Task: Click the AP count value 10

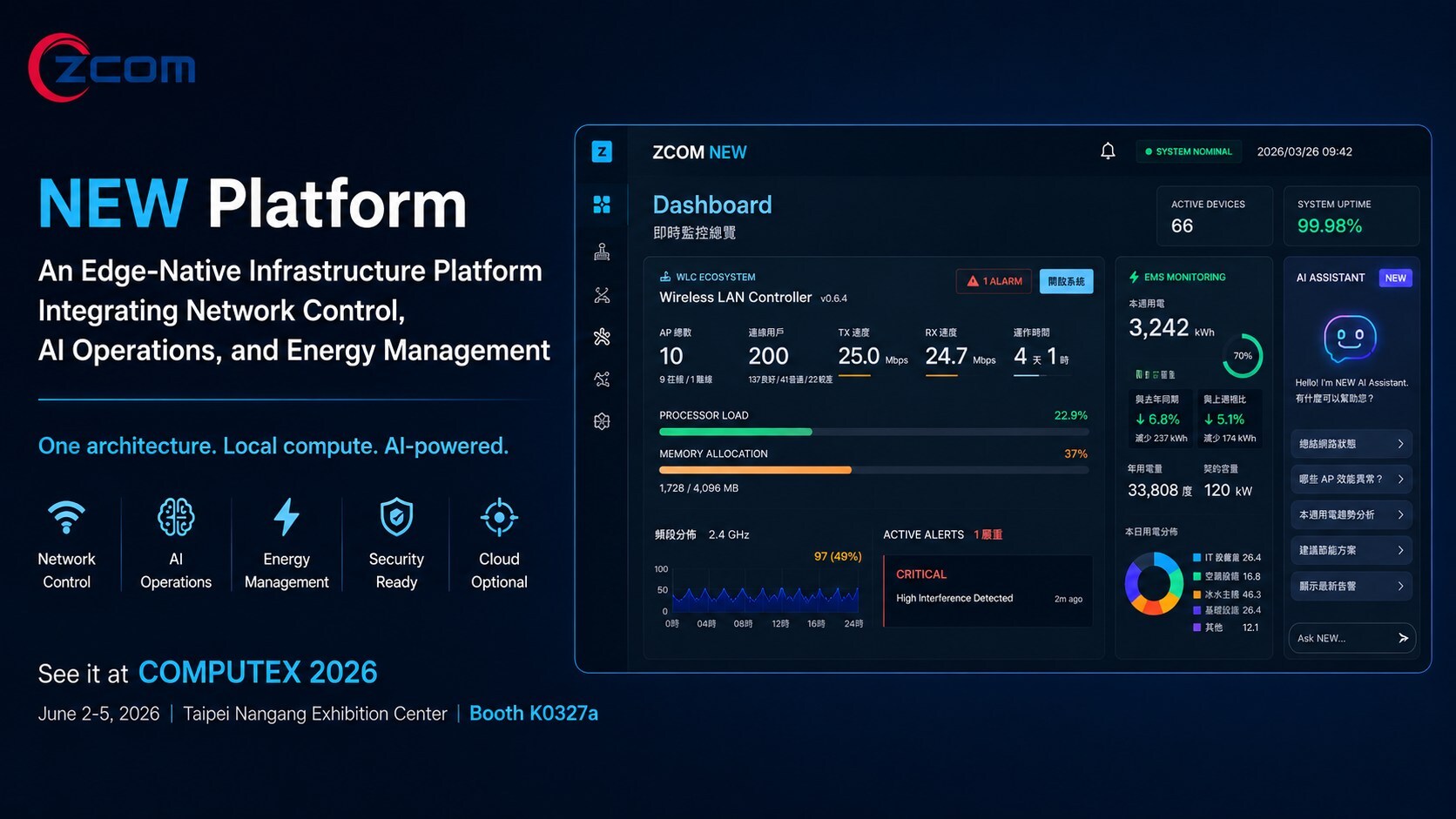Action: pyautogui.click(x=671, y=356)
